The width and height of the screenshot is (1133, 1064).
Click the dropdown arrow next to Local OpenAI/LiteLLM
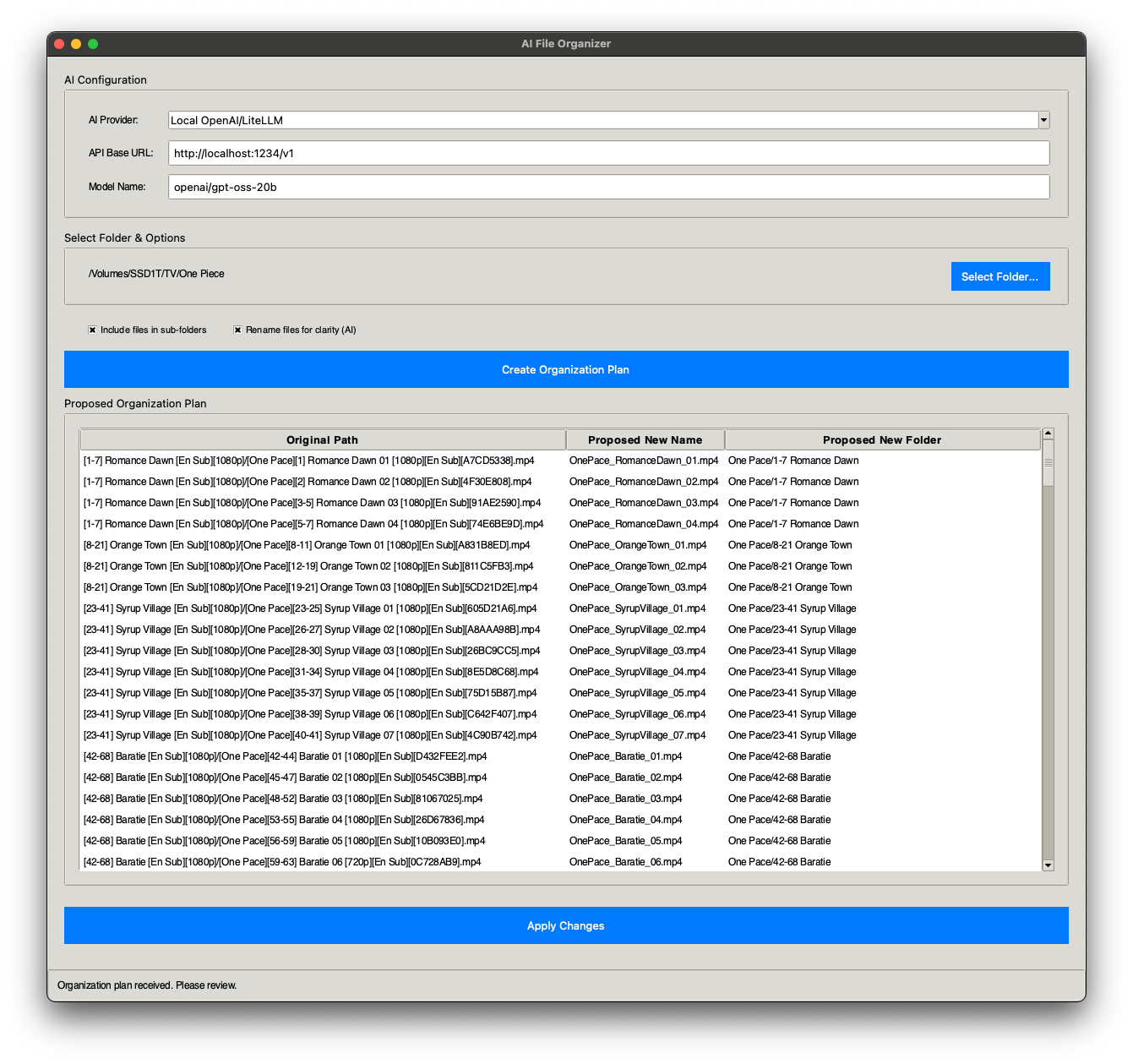(1043, 119)
